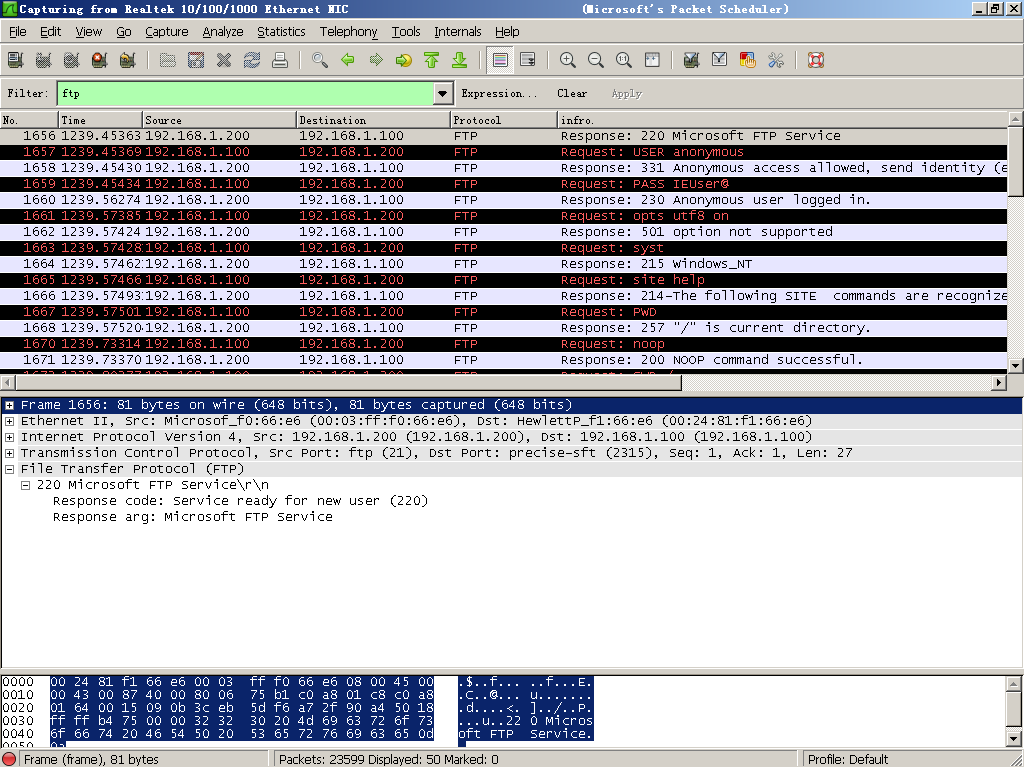The image size is (1024, 768).
Task: Sort packets by Time column header
Action: click(101, 120)
